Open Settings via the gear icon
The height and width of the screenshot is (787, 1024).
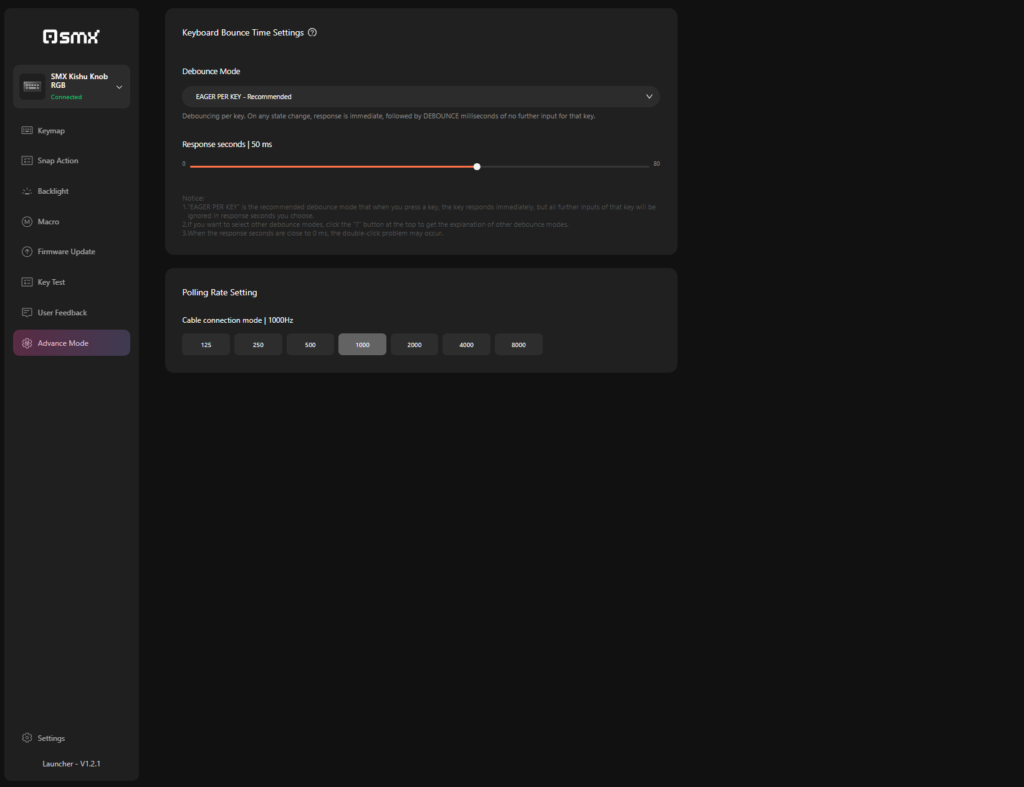tap(27, 738)
